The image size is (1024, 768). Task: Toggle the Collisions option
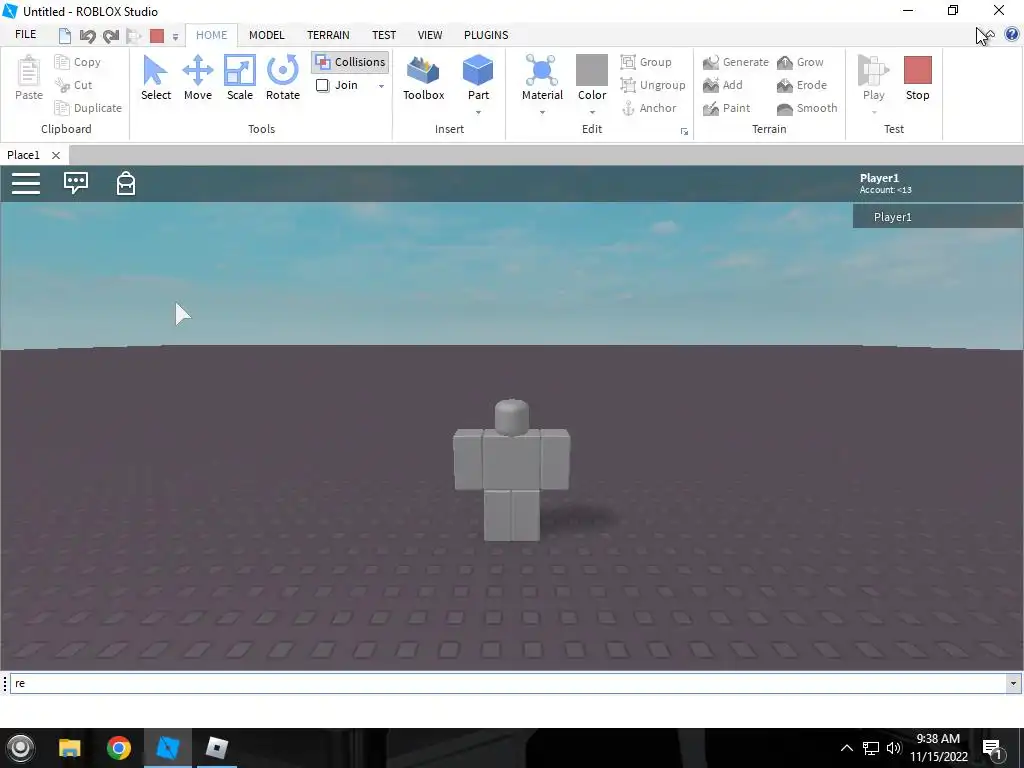pos(350,62)
